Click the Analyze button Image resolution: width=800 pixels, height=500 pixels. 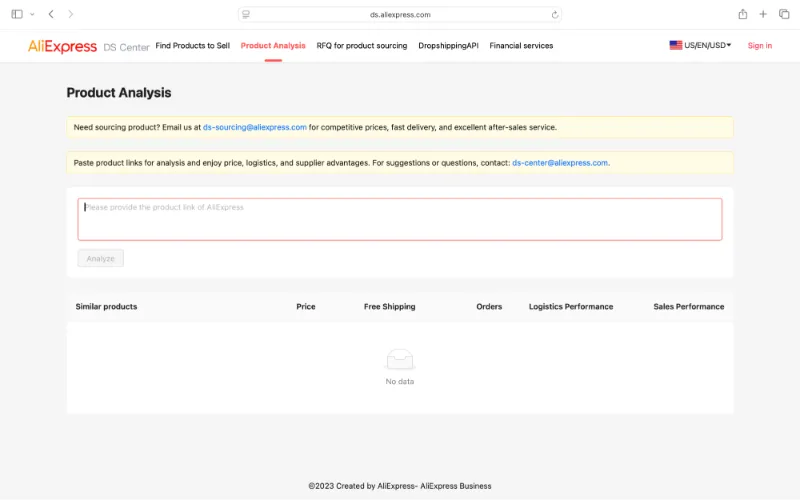pyautogui.click(x=101, y=258)
